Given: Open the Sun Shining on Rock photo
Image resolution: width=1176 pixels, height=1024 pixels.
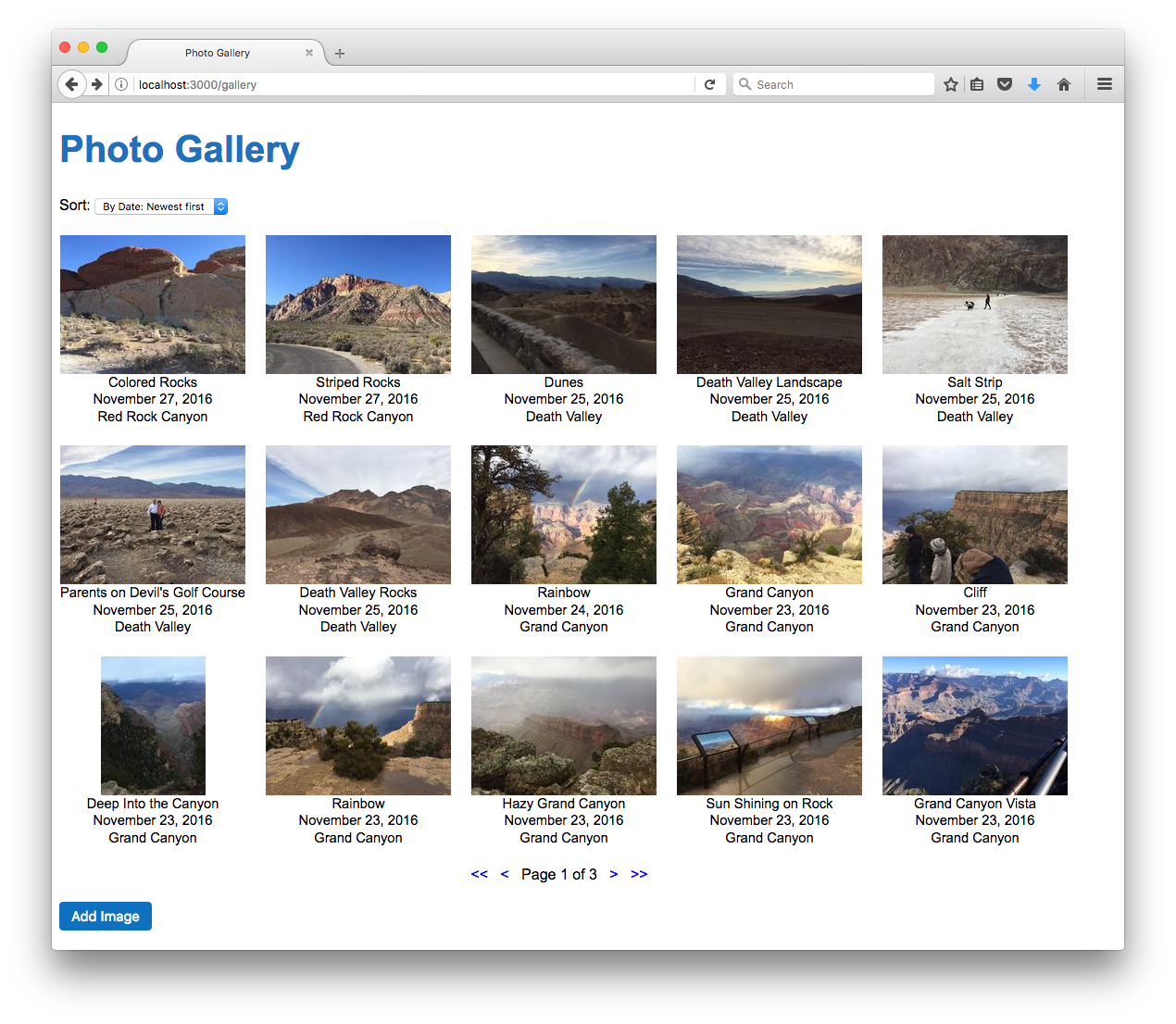Looking at the screenshot, I should [x=769, y=726].
